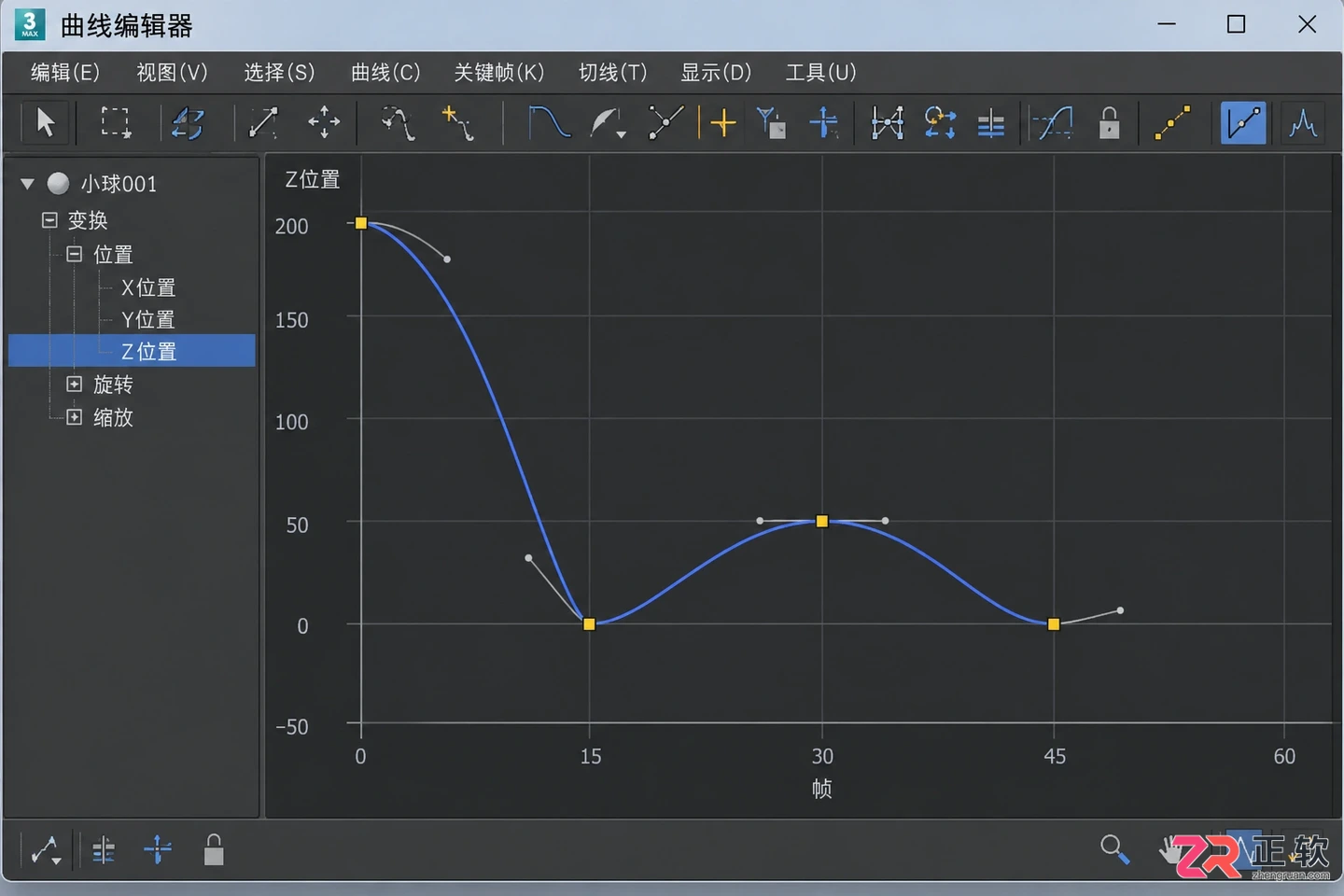This screenshot has width=1344, height=896.
Task: Expand the 缩放 branch plus box
Action: (x=74, y=416)
